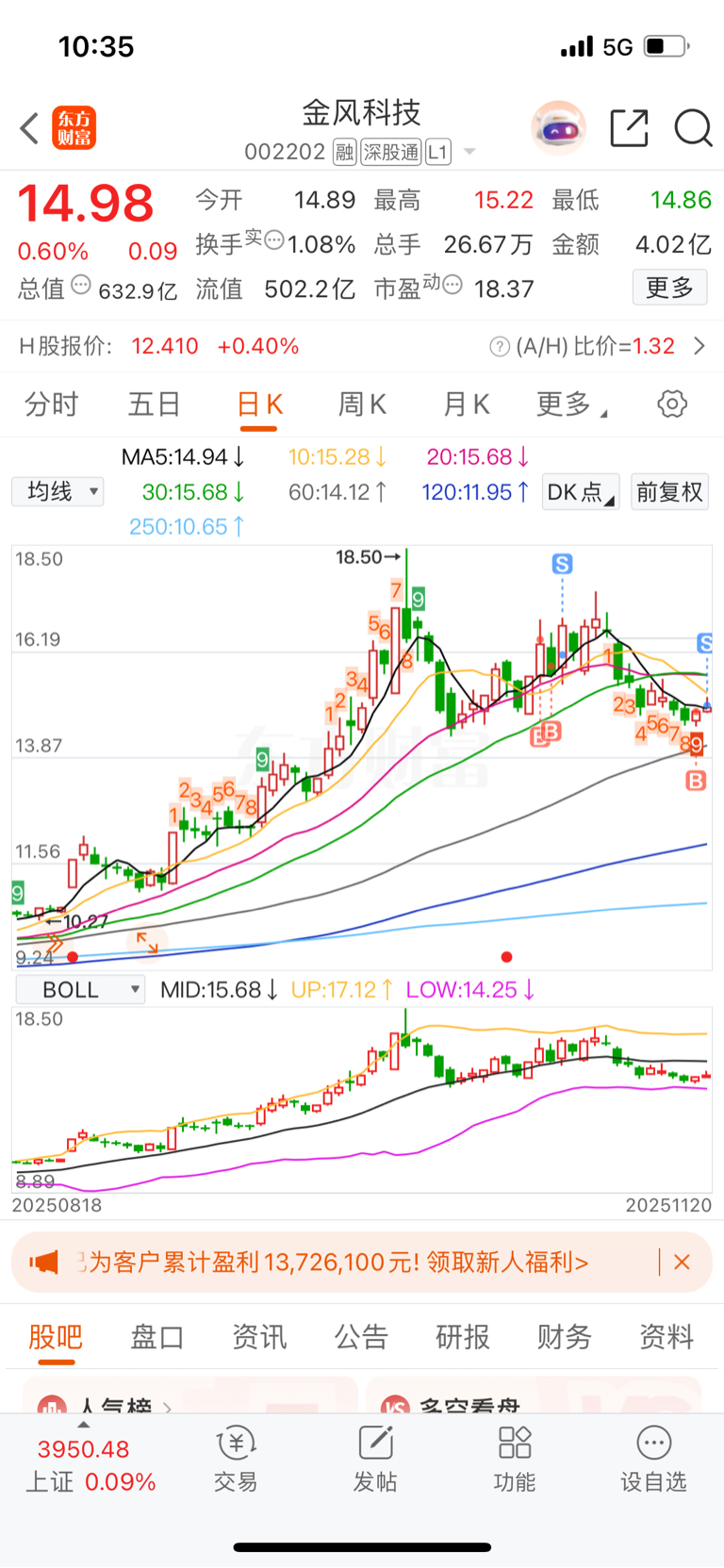Tap the double chevron icon at chart left

tap(53, 944)
